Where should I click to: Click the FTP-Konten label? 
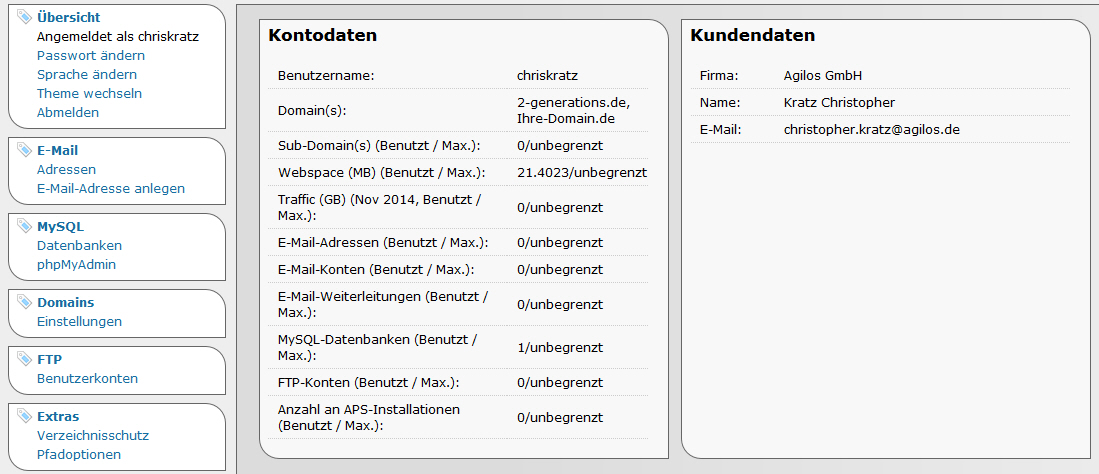click(x=368, y=382)
